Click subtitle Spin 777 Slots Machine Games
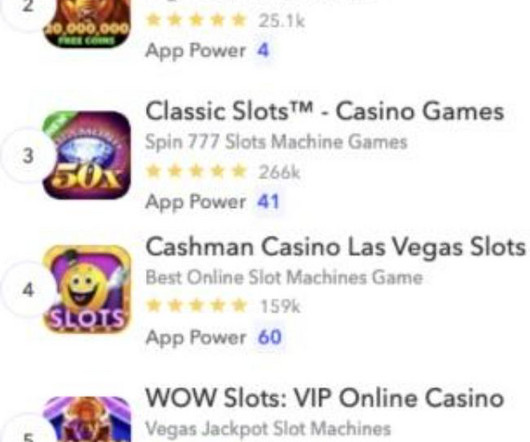The width and height of the screenshot is (530, 442). 276,142
